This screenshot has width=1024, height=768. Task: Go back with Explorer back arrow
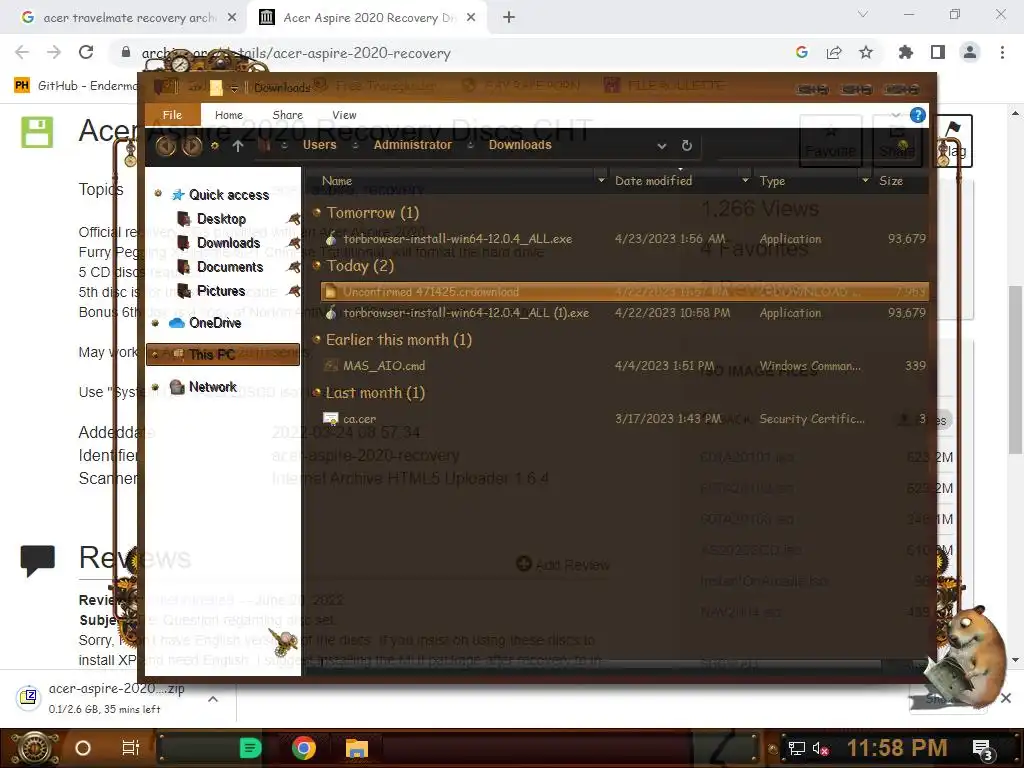pyautogui.click(x=165, y=146)
